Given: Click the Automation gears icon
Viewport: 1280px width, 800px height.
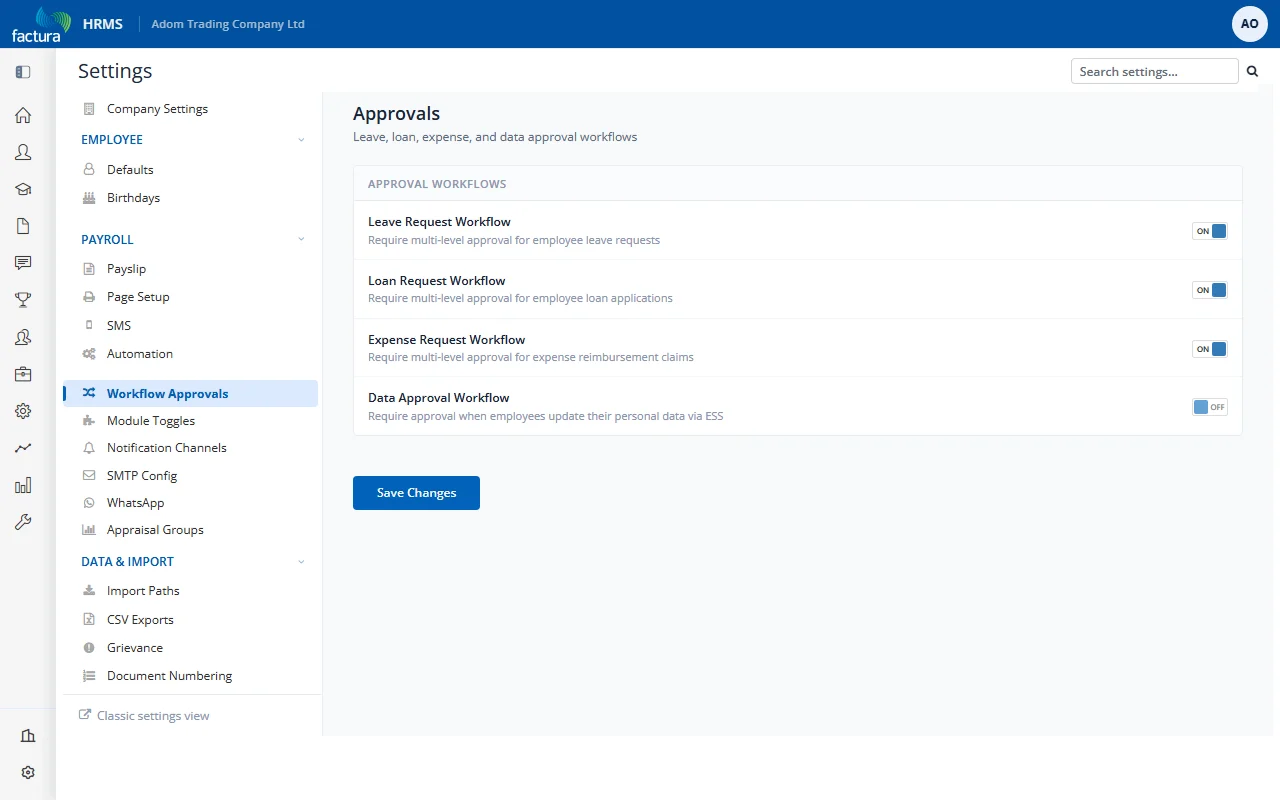Looking at the screenshot, I should point(89,354).
